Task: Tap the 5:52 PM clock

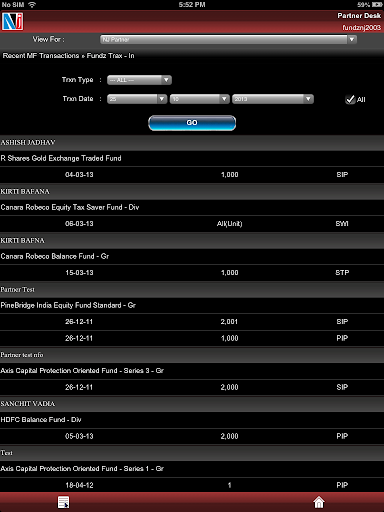Action: coord(192,5)
